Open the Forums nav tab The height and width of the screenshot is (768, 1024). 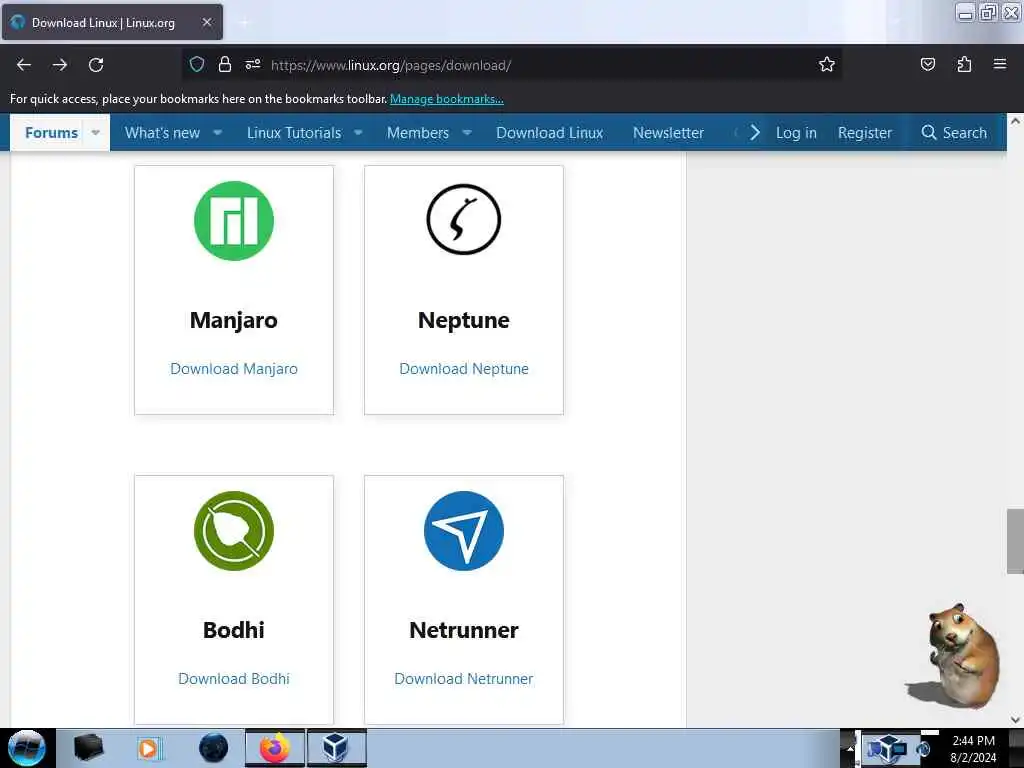(x=52, y=133)
